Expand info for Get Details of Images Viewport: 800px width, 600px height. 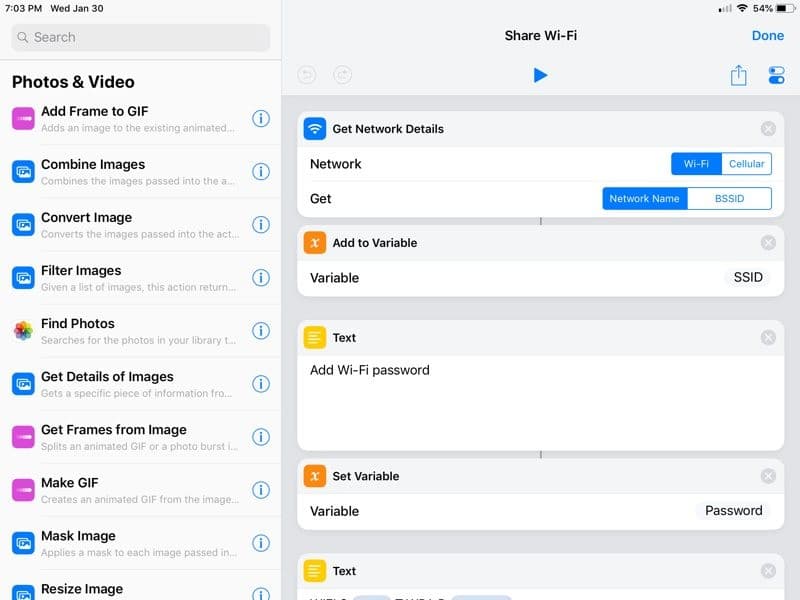click(261, 384)
